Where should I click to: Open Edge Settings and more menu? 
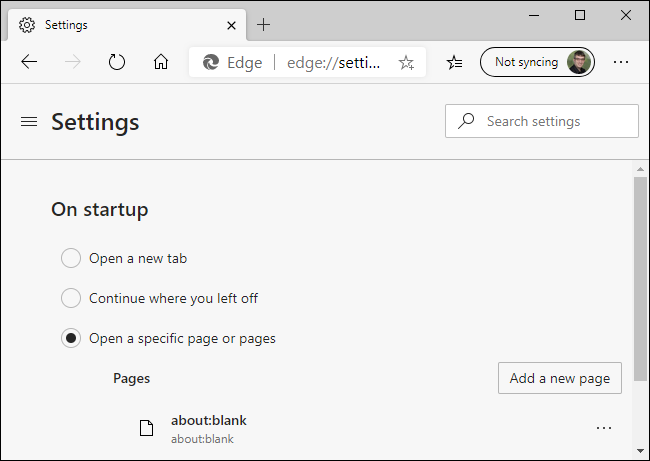tap(621, 62)
